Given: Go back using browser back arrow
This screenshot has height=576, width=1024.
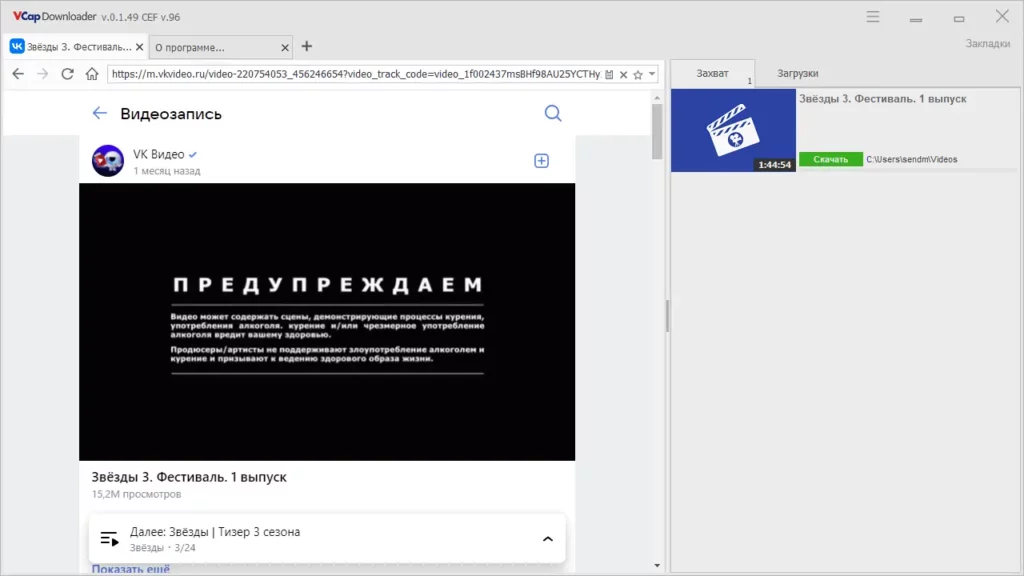Looking at the screenshot, I should [x=18, y=74].
